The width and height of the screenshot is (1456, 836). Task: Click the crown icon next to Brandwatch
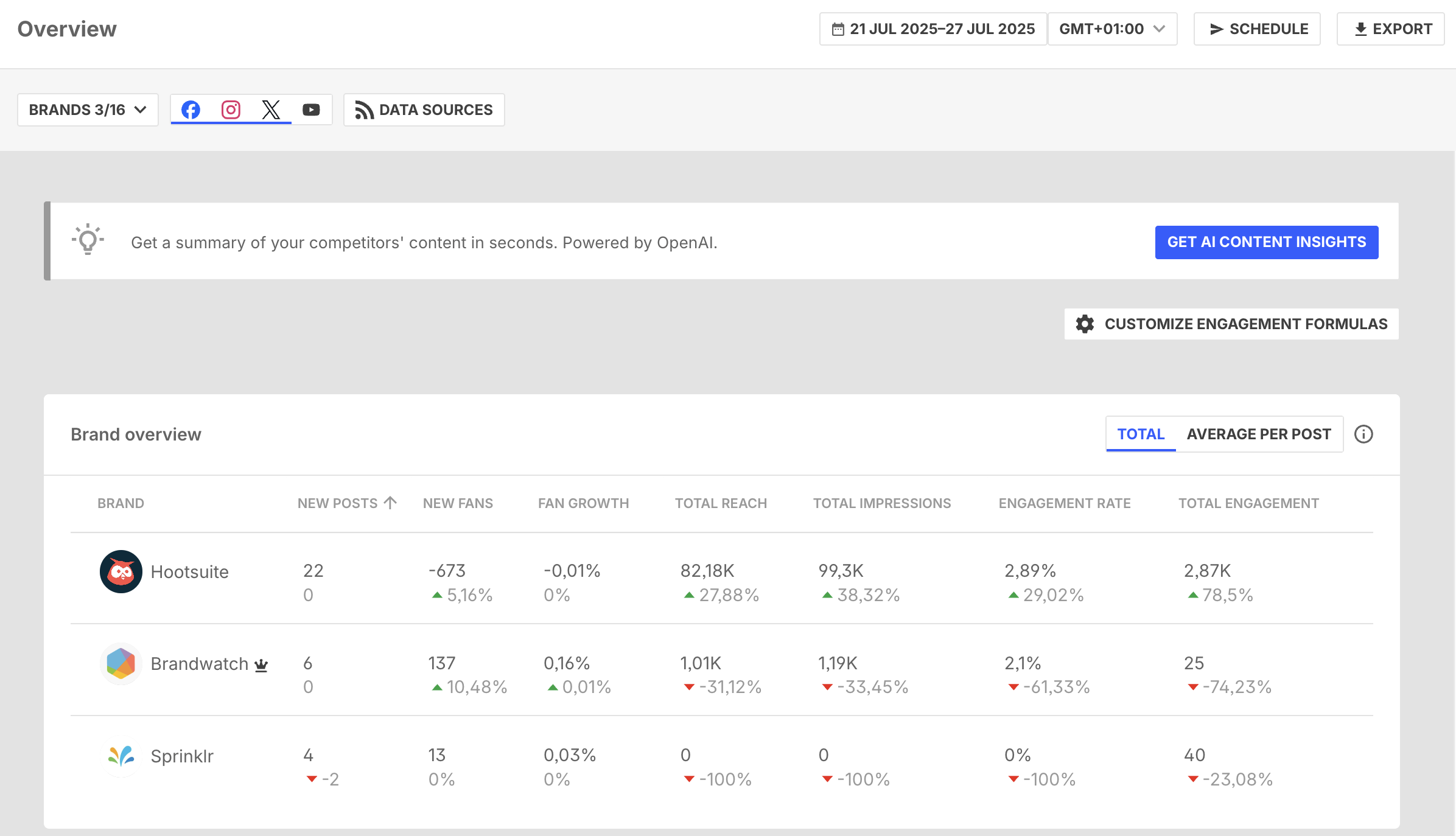[x=261, y=664]
